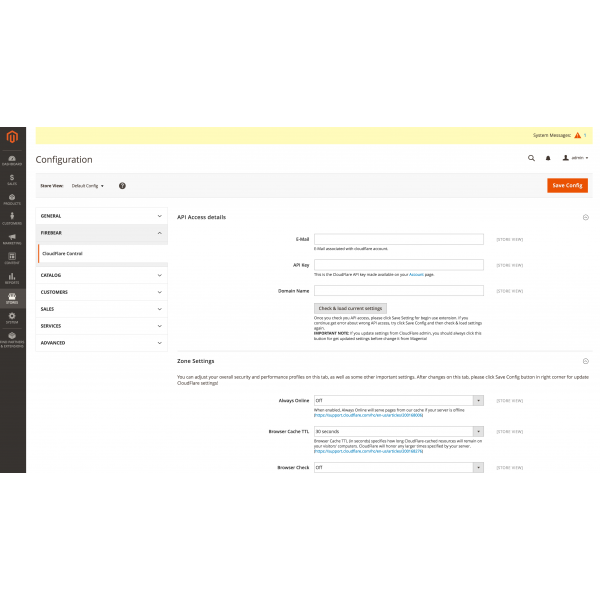Expand the General configuration section
Image resolution: width=600 pixels, height=600 pixels.
coord(101,216)
